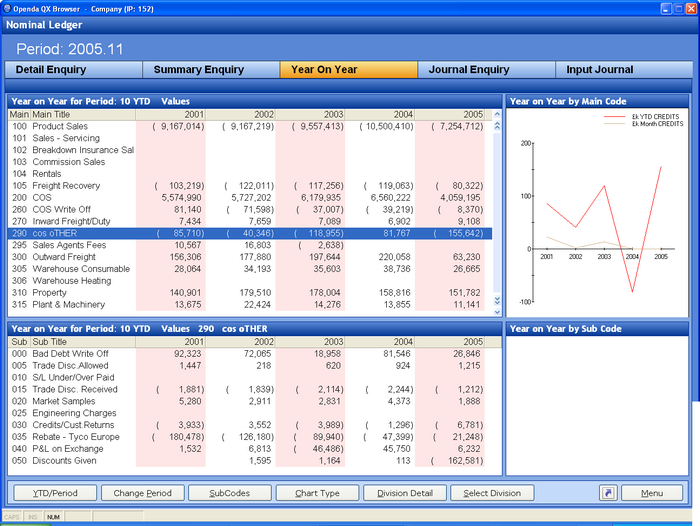Viewport: 700px width, 526px height.
Task: Click the Chart Type button
Action: 317,493
